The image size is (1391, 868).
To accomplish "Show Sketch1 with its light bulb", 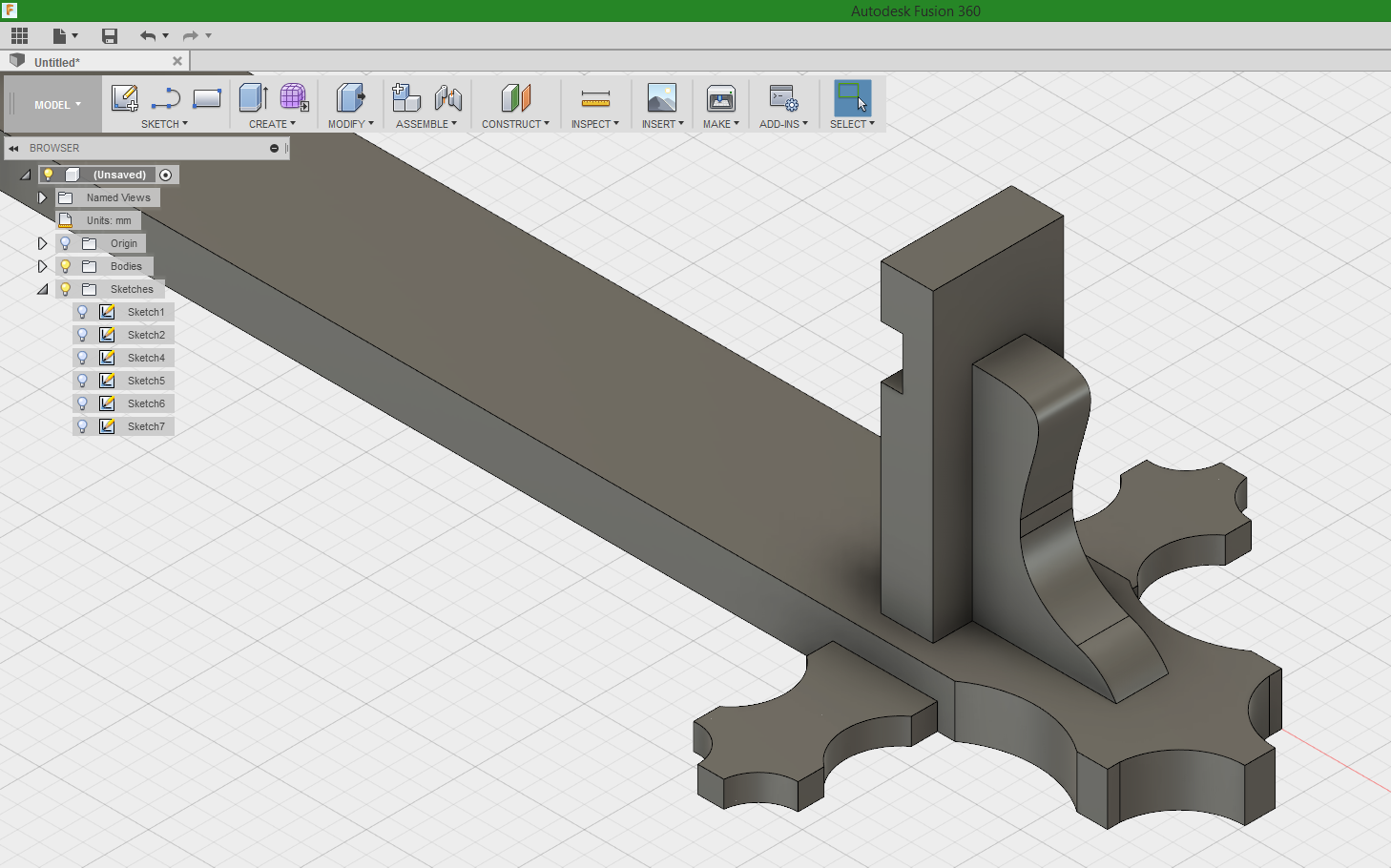I will 83,312.
